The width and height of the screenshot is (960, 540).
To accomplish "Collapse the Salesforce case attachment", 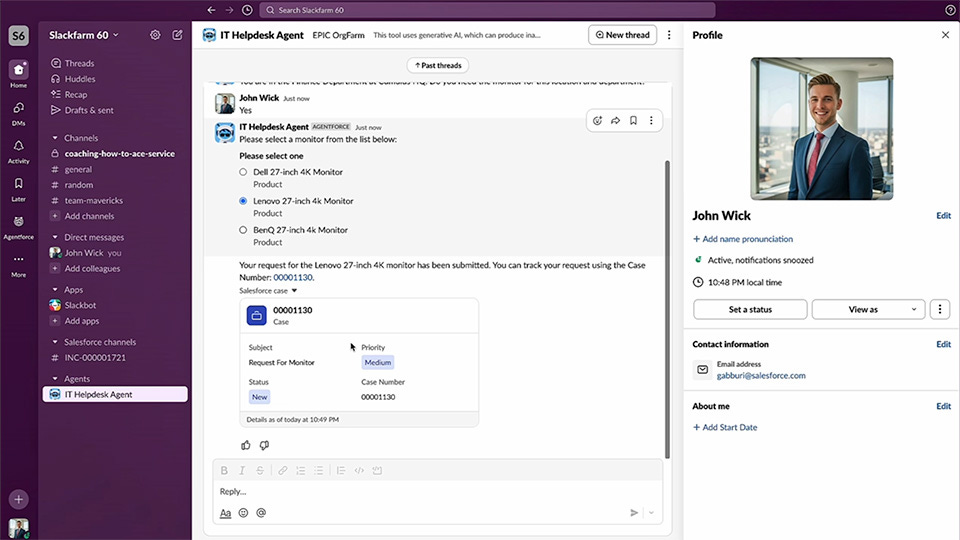I will pyautogui.click(x=294, y=291).
